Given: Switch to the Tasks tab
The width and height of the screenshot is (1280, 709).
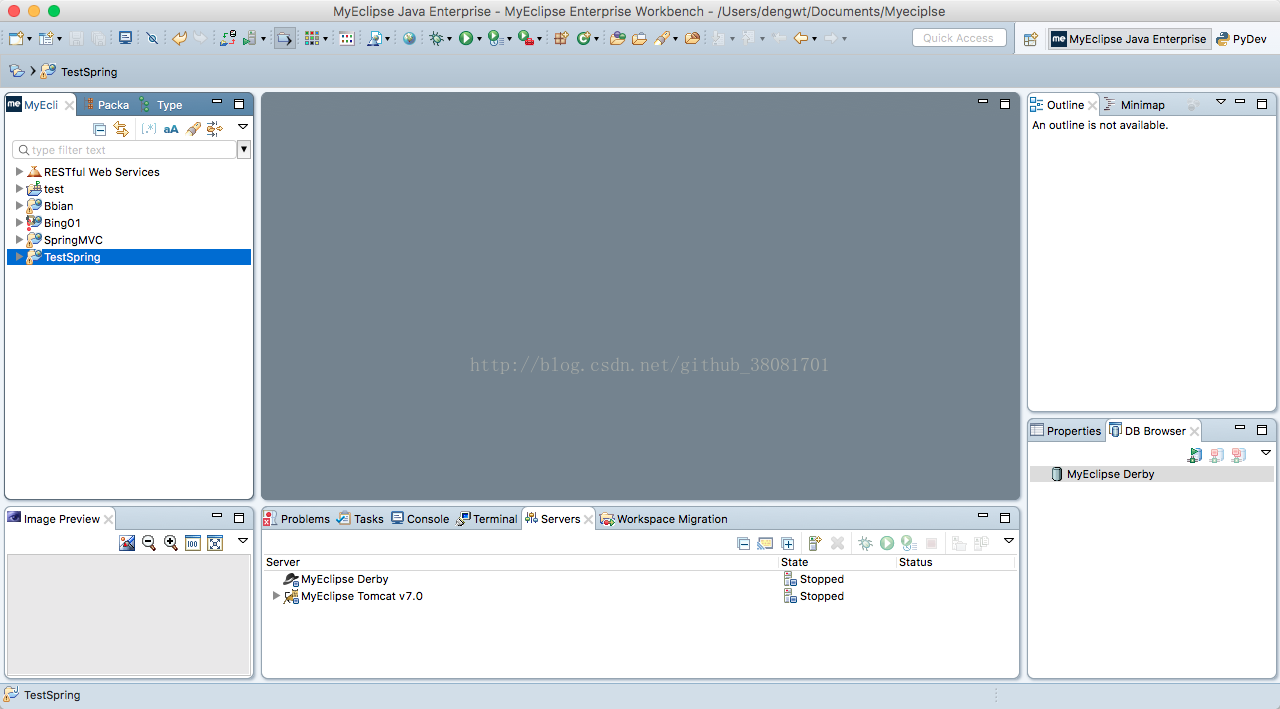Looking at the screenshot, I should [360, 519].
